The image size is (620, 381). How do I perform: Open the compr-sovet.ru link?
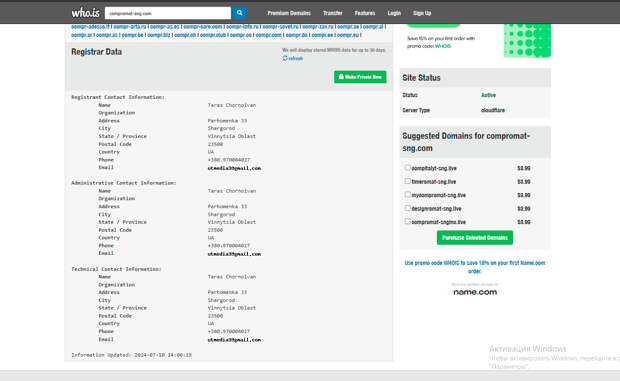click(280, 26)
